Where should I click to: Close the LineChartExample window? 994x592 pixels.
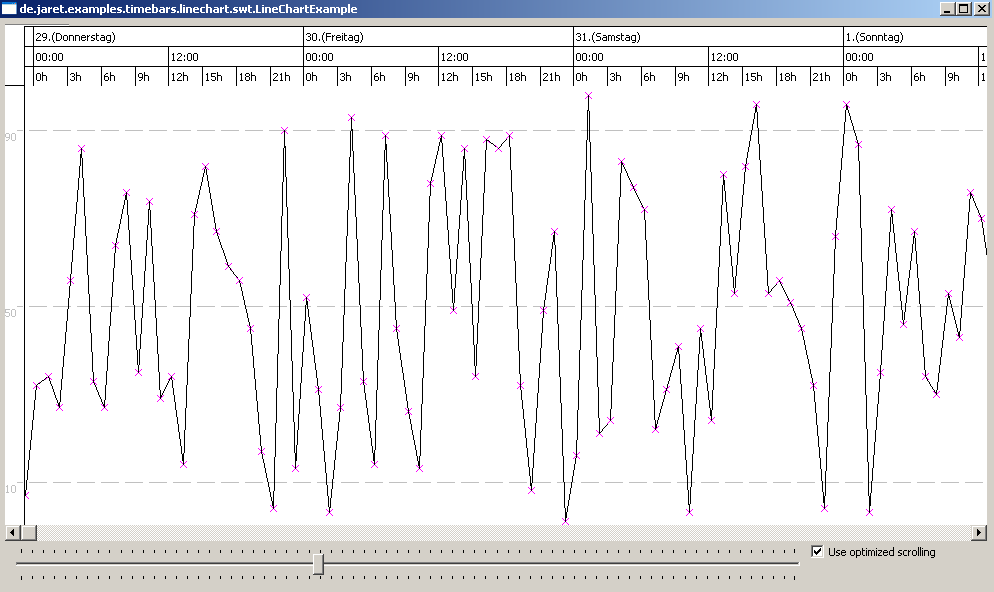tap(981, 9)
